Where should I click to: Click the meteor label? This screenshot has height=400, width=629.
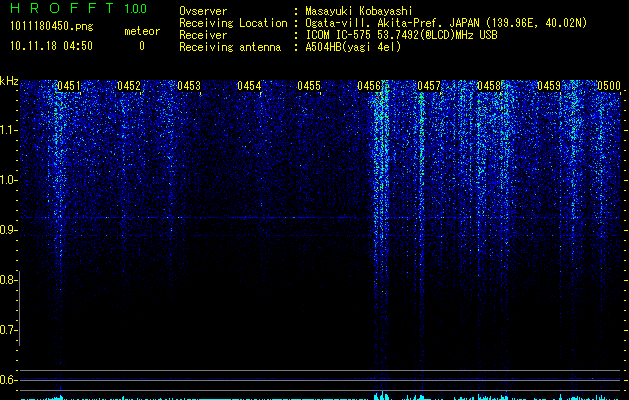142,31
